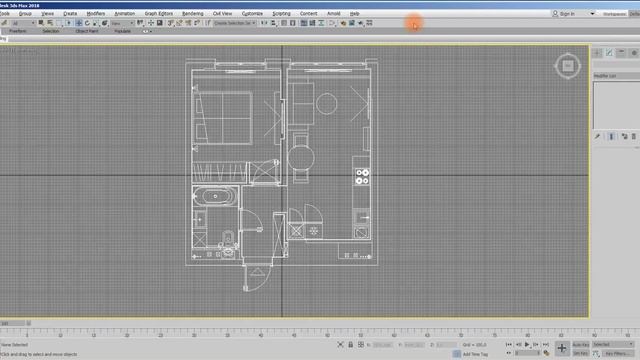Open the Material Editor icon

tap(332, 23)
